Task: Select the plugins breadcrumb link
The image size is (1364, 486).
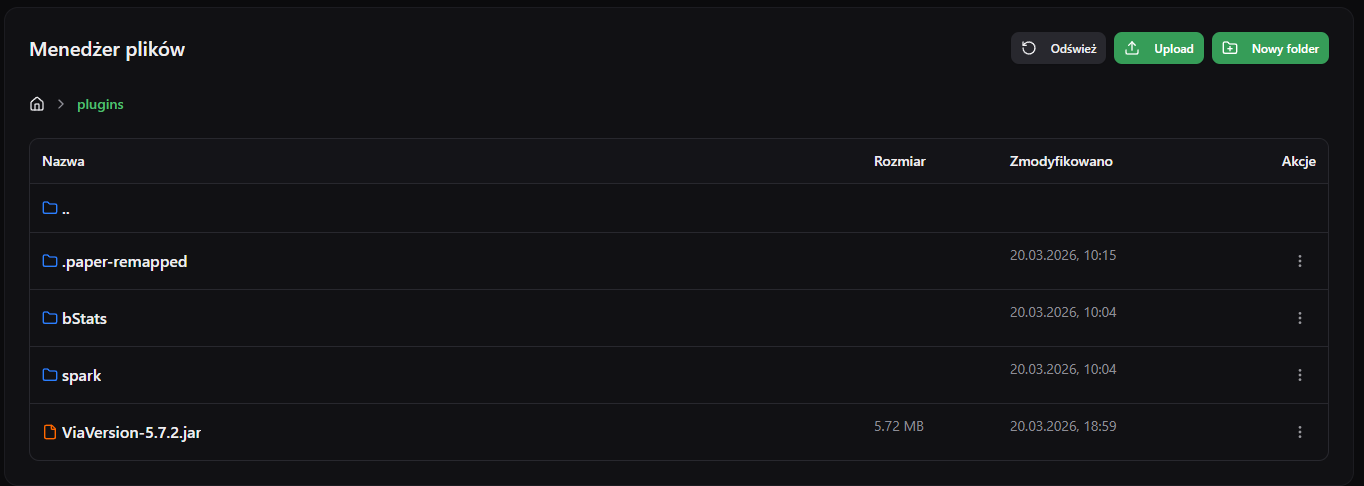Action: click(100, 104)
